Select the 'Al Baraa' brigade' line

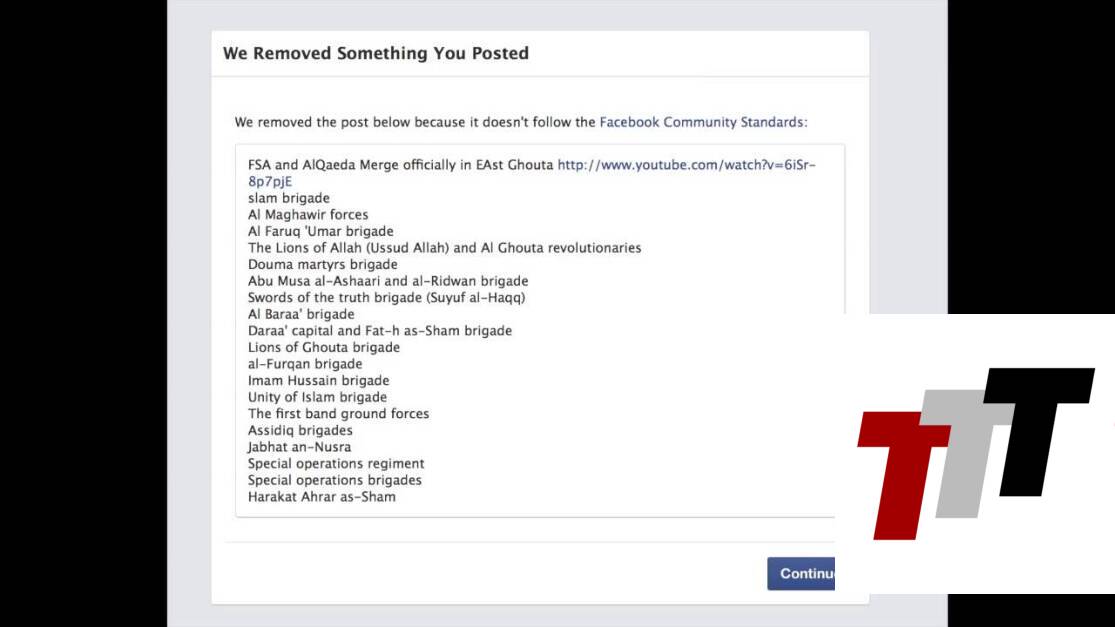pyautogui.click(x=301, y=314)
